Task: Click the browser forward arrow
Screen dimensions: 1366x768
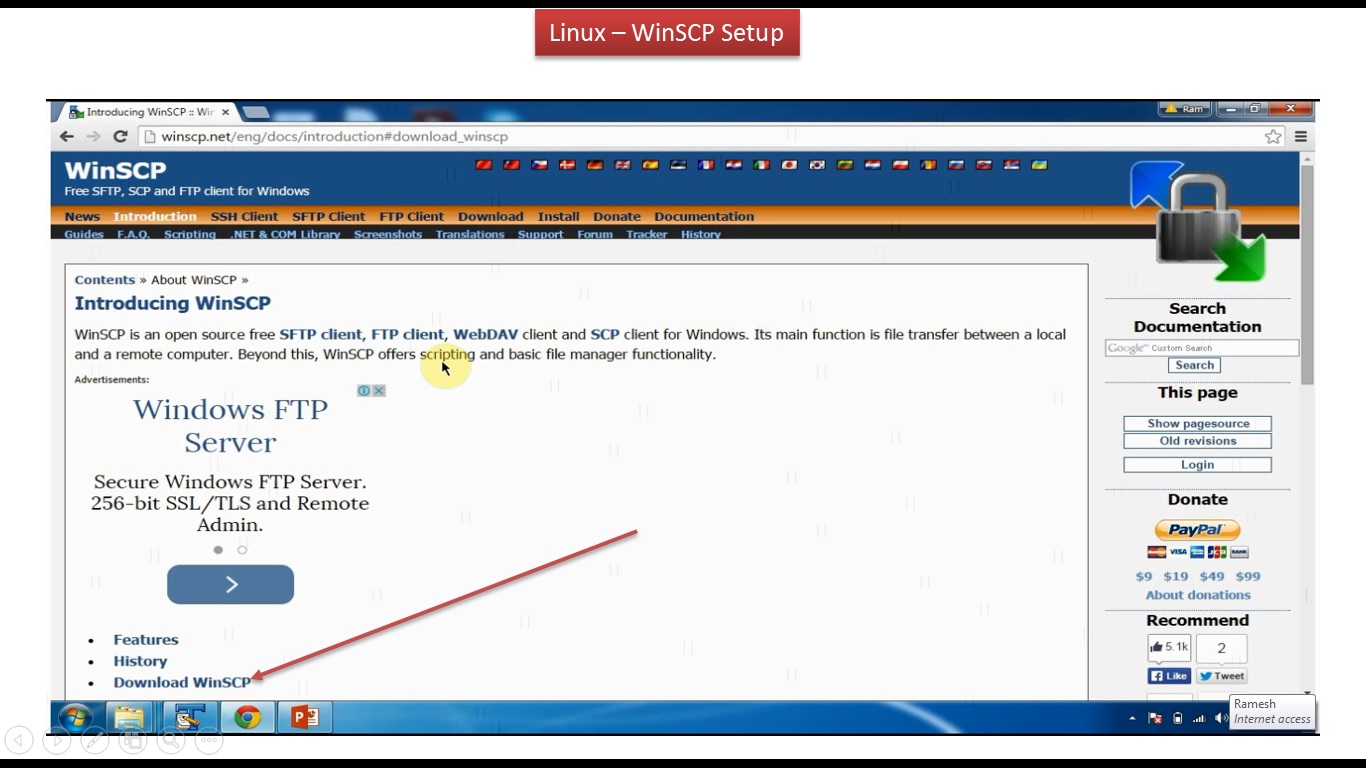Action: click(x=93, y=137)
